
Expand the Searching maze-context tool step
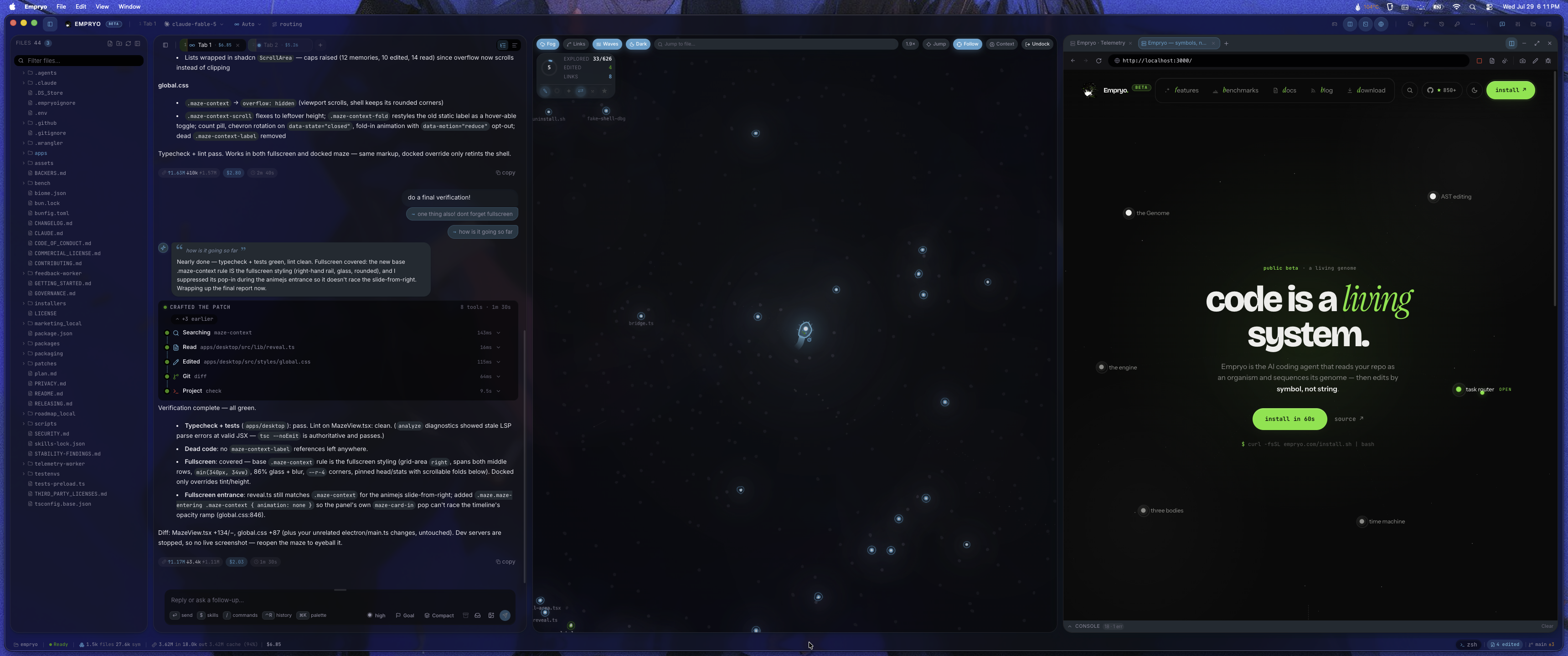pyautogui.click(x=333, y=333)
